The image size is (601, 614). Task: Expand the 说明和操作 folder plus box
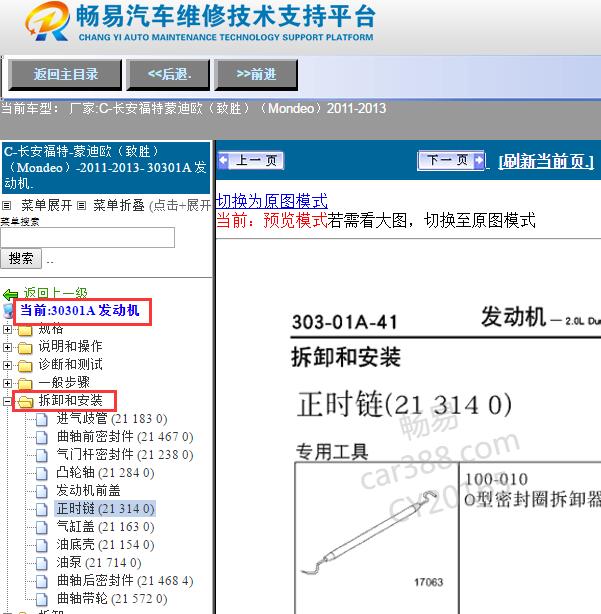pos(7,347)
